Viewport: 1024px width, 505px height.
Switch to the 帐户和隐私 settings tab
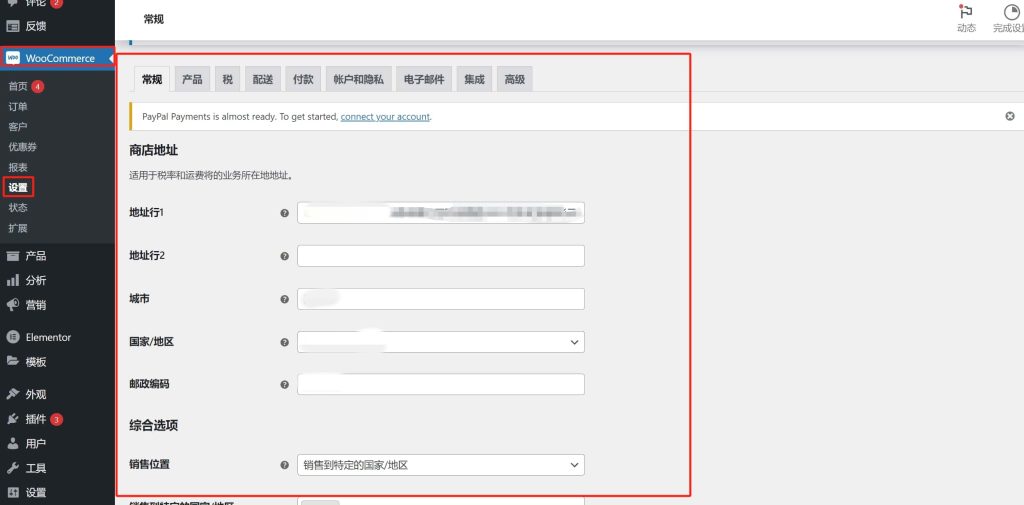[x=359, y=80]
